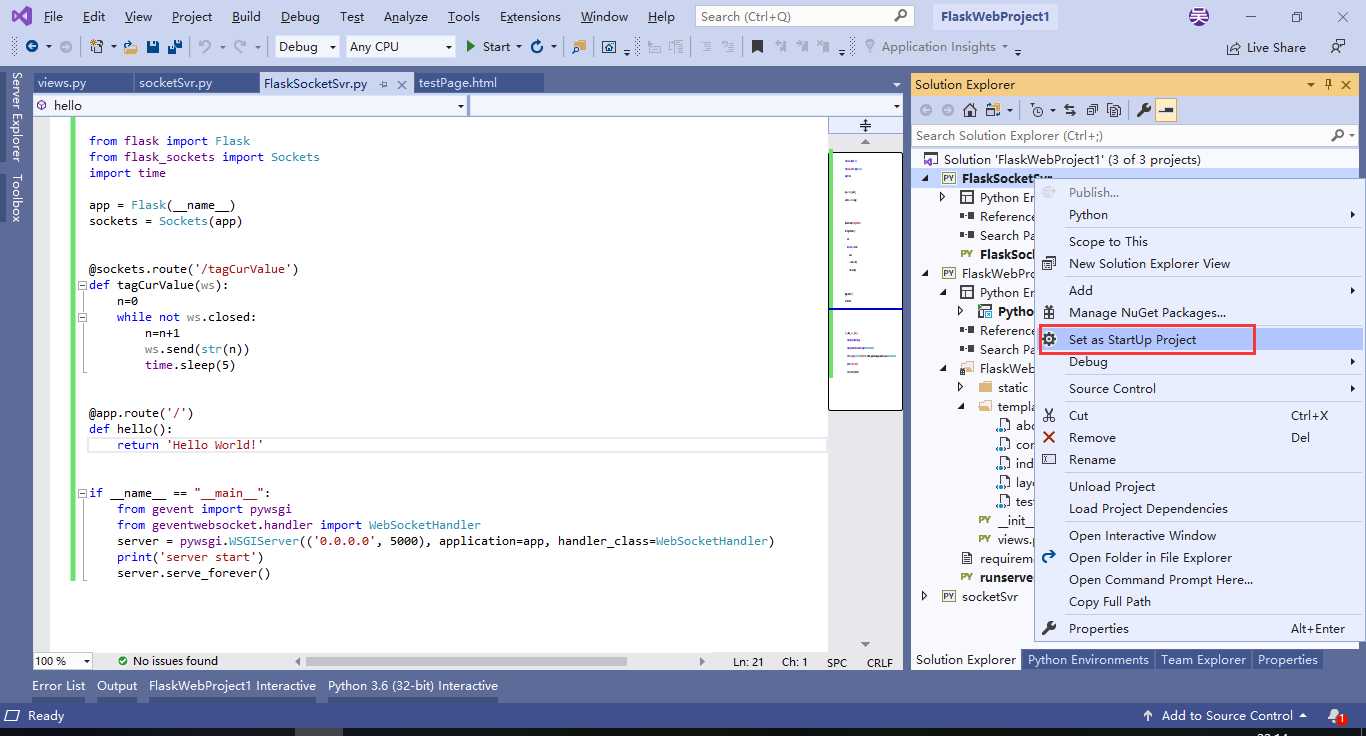Click the Search Solution Explorer field
This screenshot has height=736, width=1366.
(x=1135, y=135)
